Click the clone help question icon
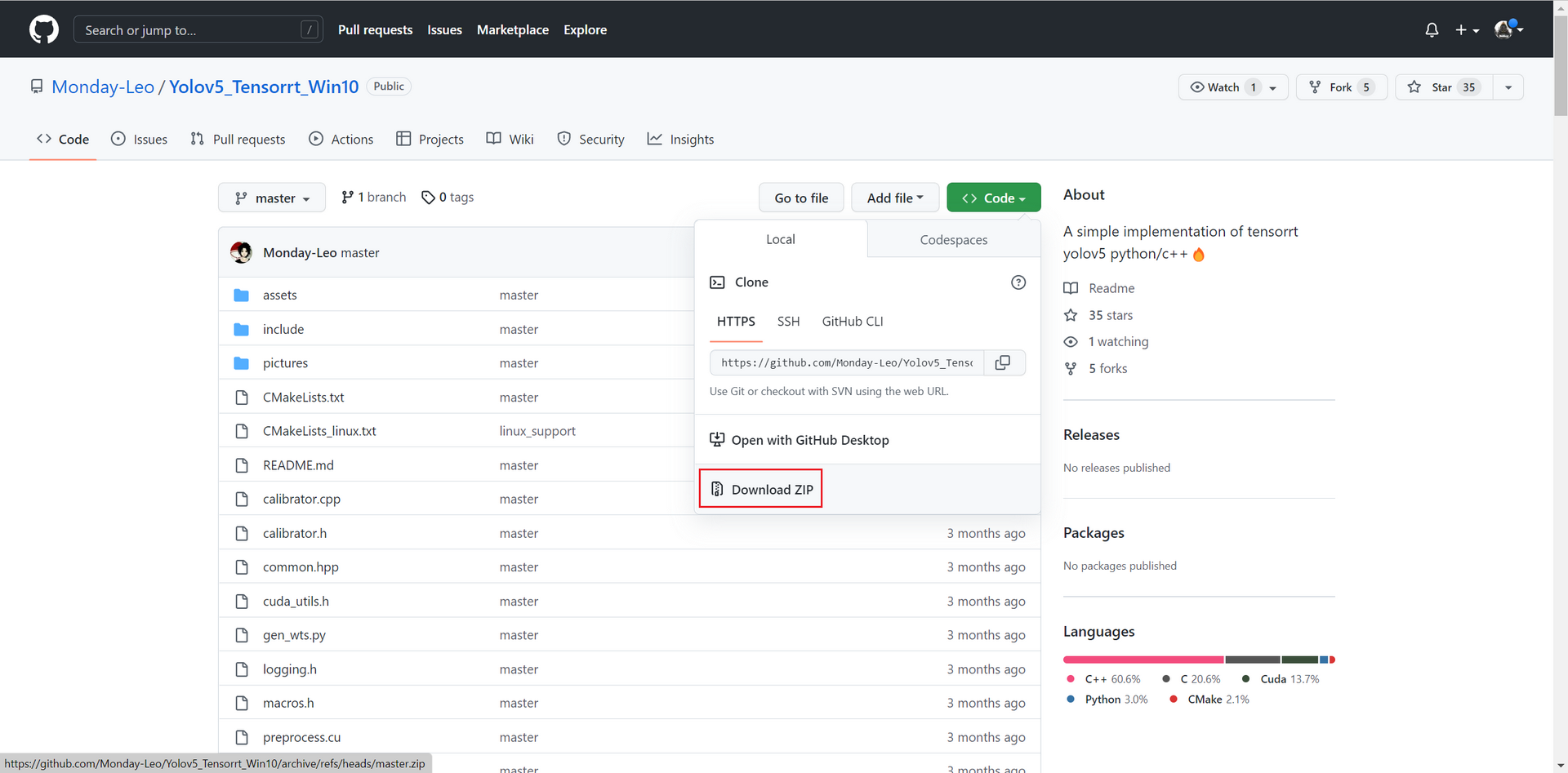 (1018, 282)
